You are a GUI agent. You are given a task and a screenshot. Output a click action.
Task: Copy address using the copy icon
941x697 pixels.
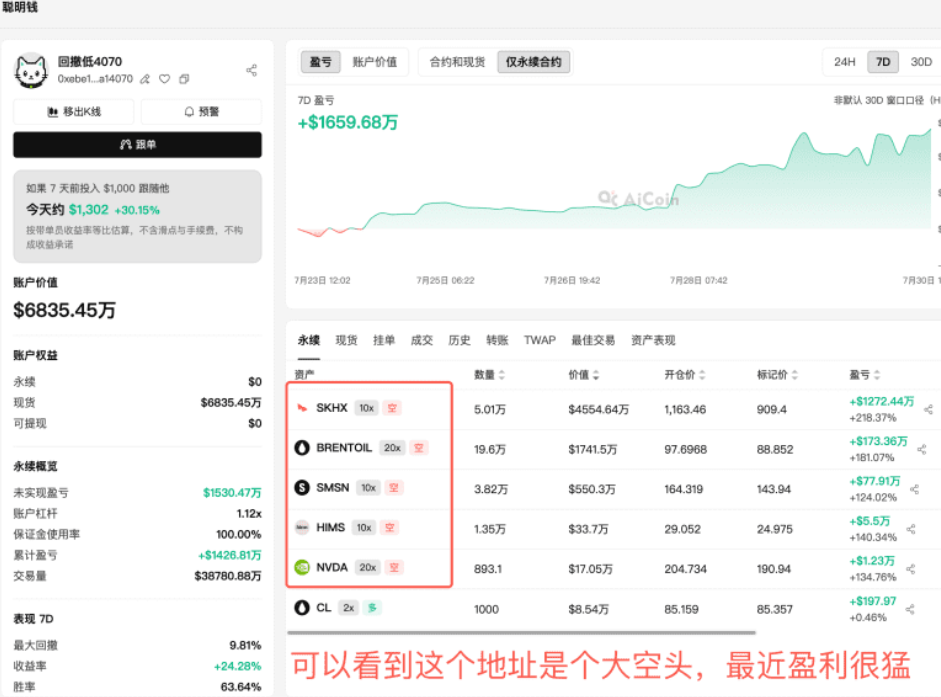[184, 79]
